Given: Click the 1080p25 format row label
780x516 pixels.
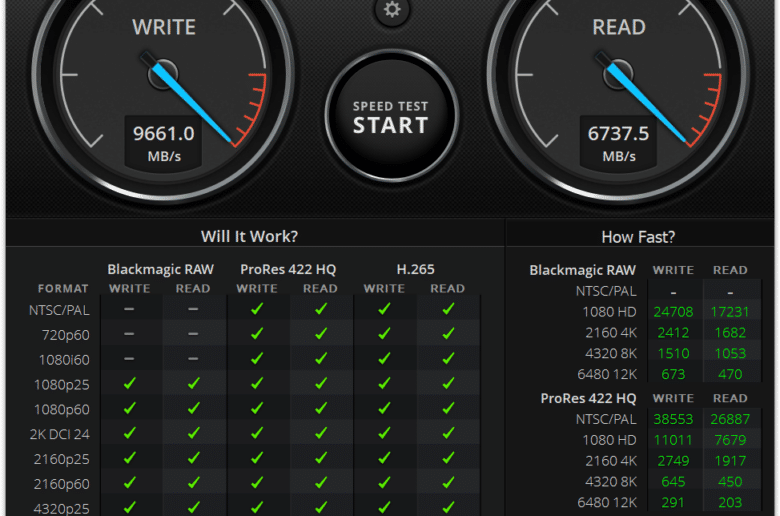Looking at the screenshot, I should click(62, 385).
